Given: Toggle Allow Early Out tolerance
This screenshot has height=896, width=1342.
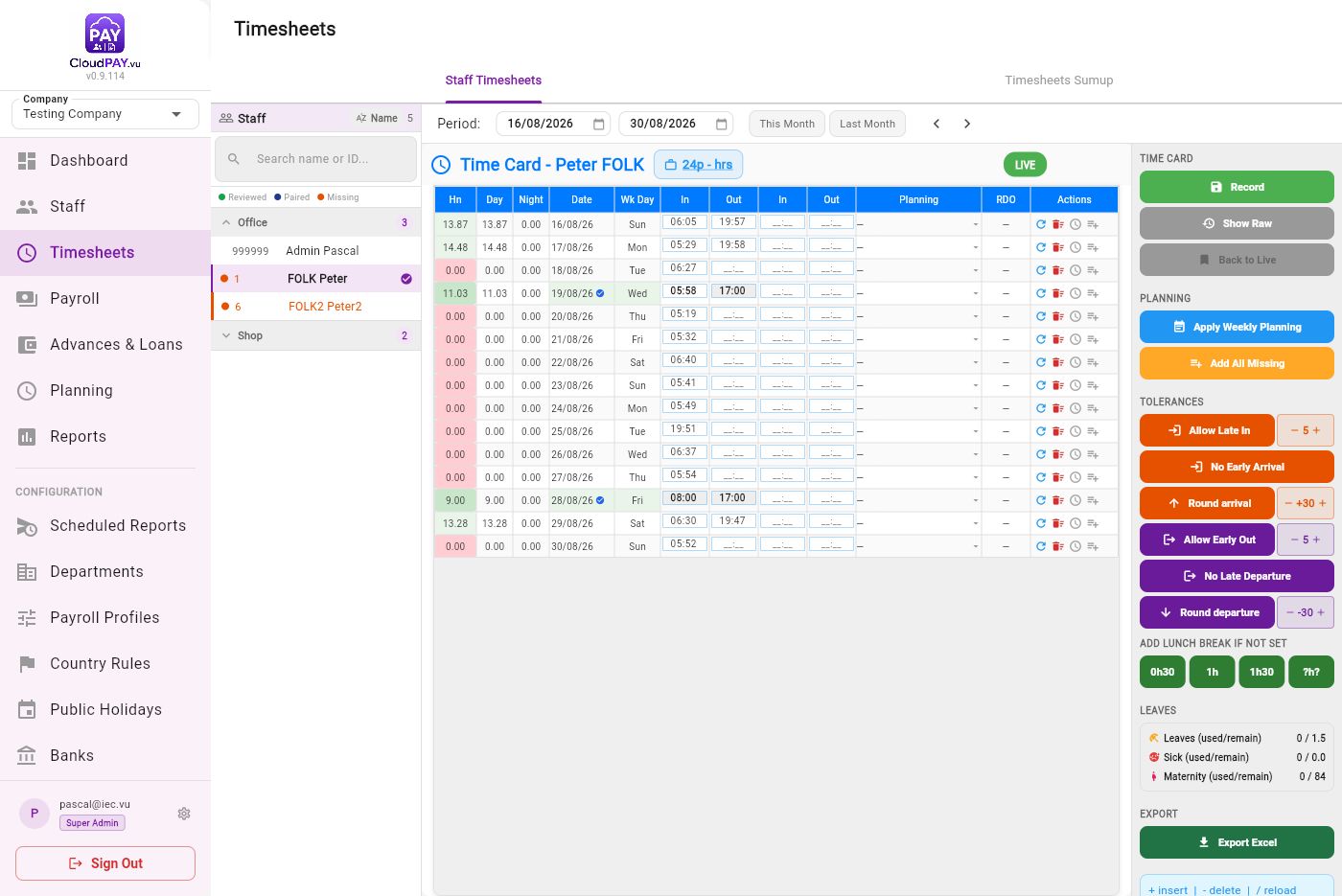Looking at the screenshot, I should tap(1207, 540).
